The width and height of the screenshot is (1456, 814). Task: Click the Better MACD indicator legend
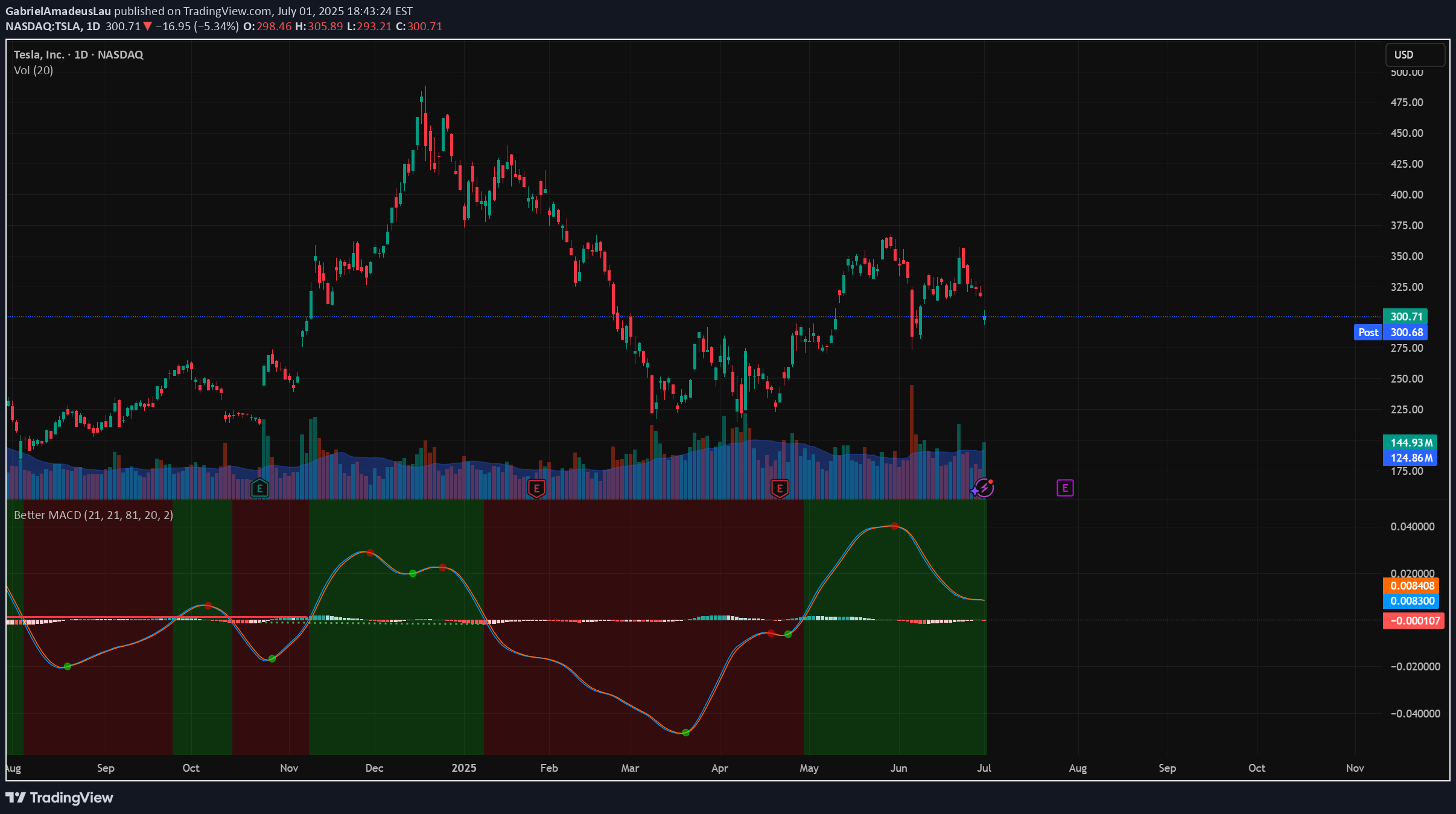click(94, 515)
